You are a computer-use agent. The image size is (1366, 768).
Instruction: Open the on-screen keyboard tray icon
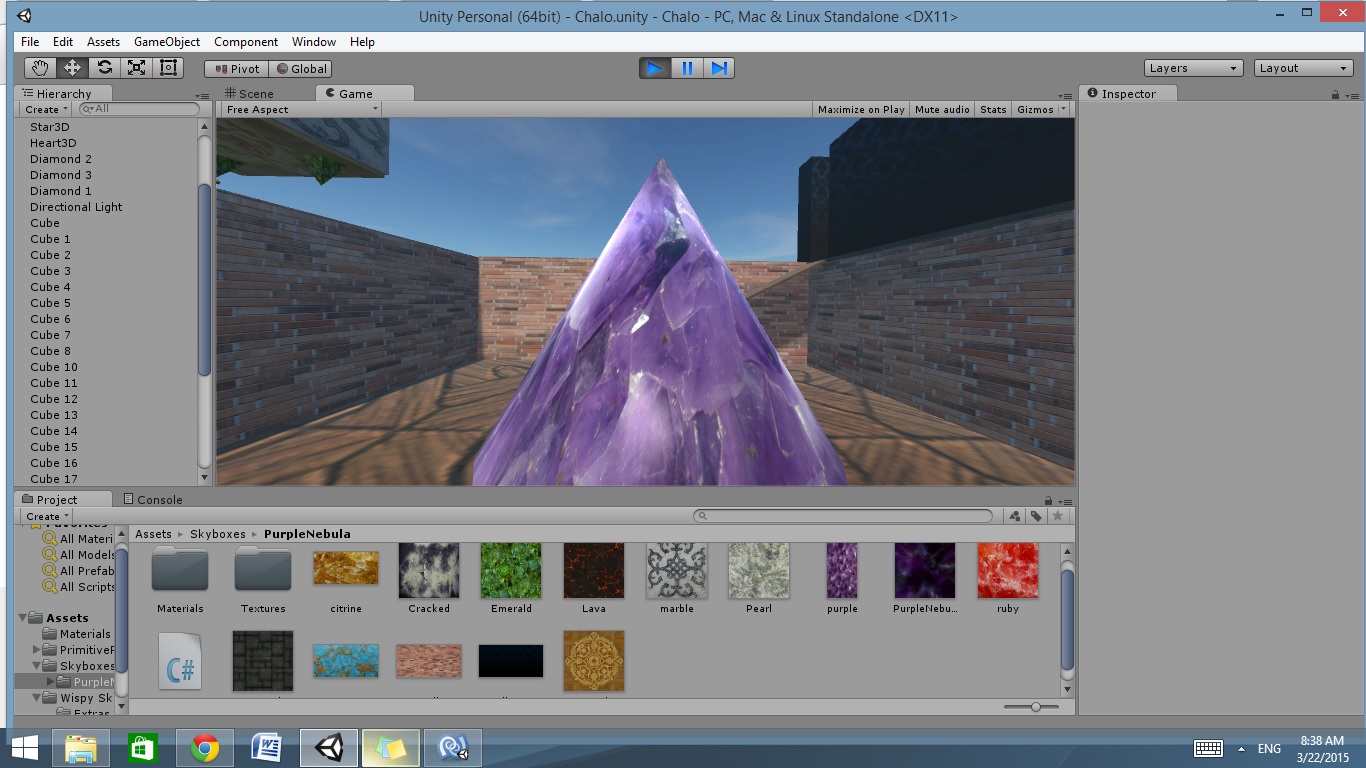tap(1208, 748)
